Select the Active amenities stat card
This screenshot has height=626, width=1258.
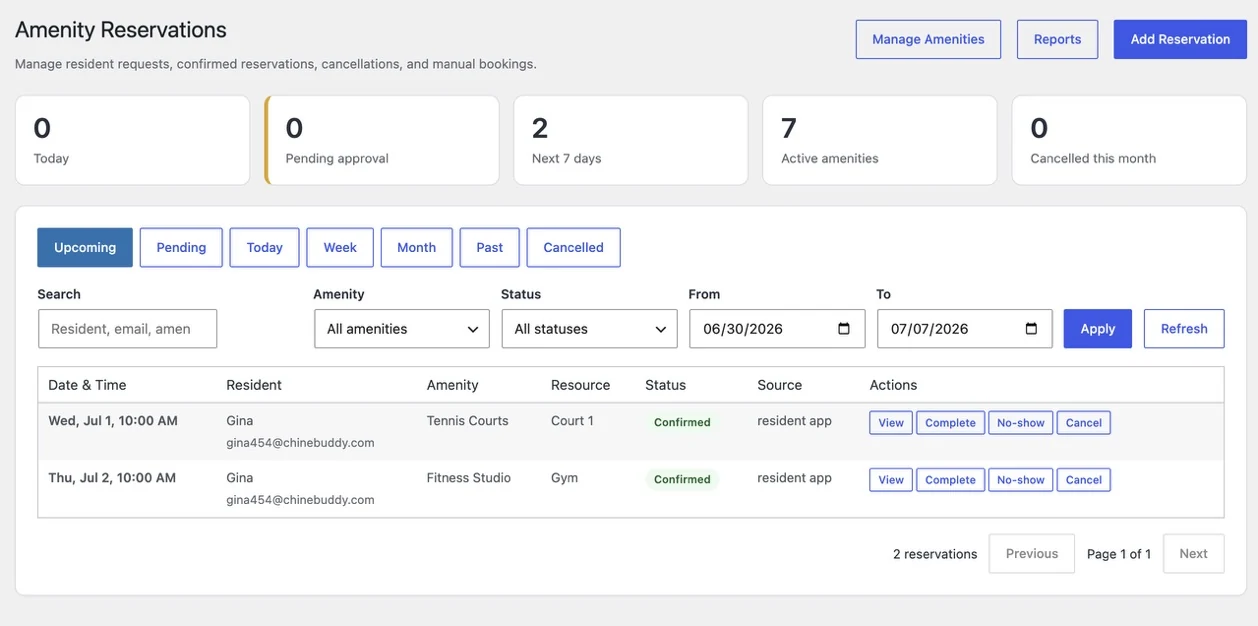[880, 140]
